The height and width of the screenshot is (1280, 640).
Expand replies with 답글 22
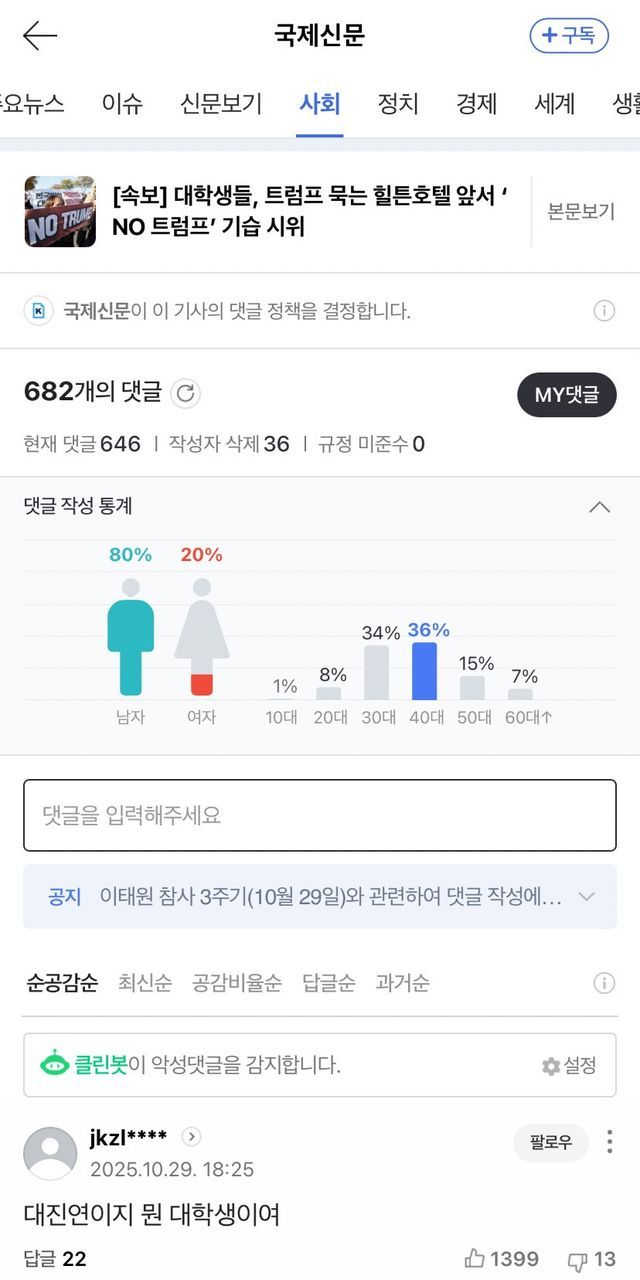pos(55,1259)
